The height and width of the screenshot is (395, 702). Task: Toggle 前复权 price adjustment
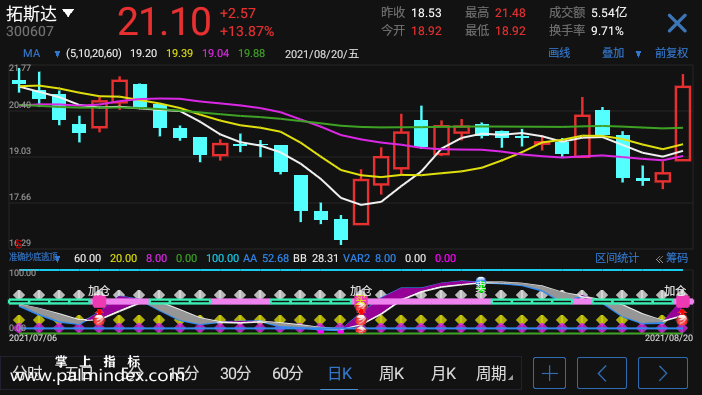[672, 53]
